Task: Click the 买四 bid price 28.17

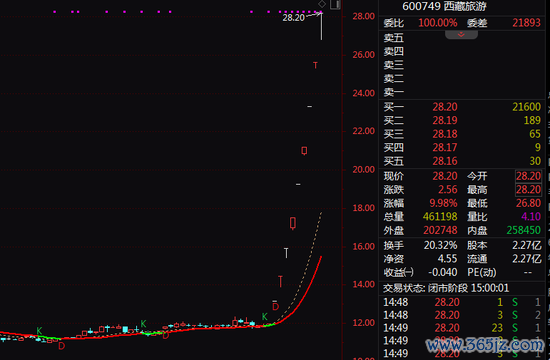Action: coord(445,147)
